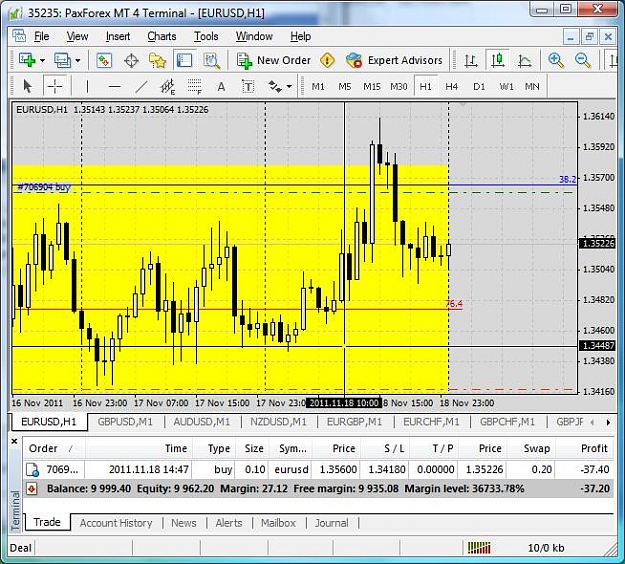This screenshot has width=625, height=564.
Task: Switch to M1 timeframe
Action: (318, 86)
